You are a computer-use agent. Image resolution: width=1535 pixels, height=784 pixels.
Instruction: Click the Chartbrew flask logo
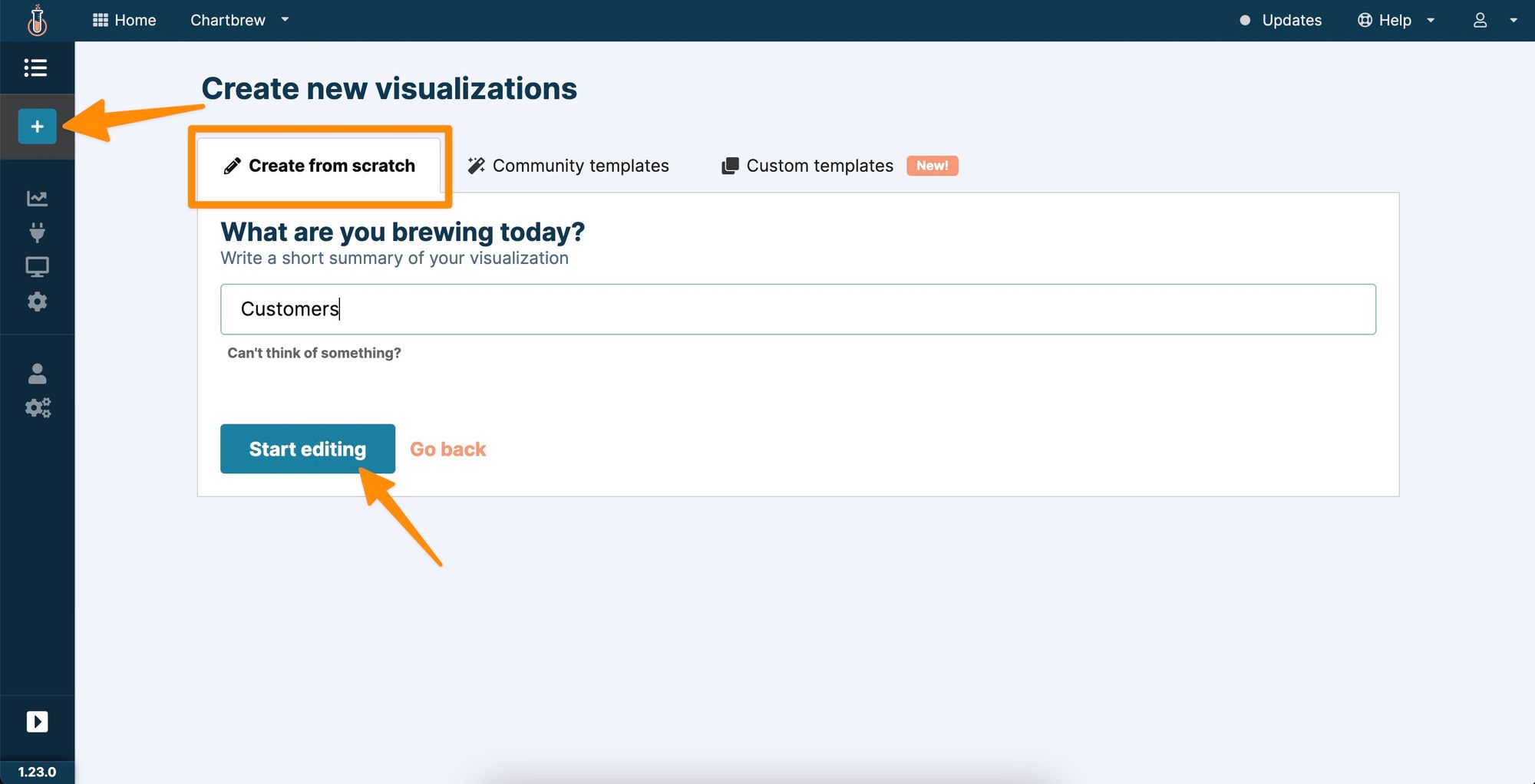[x=37, y=21]
